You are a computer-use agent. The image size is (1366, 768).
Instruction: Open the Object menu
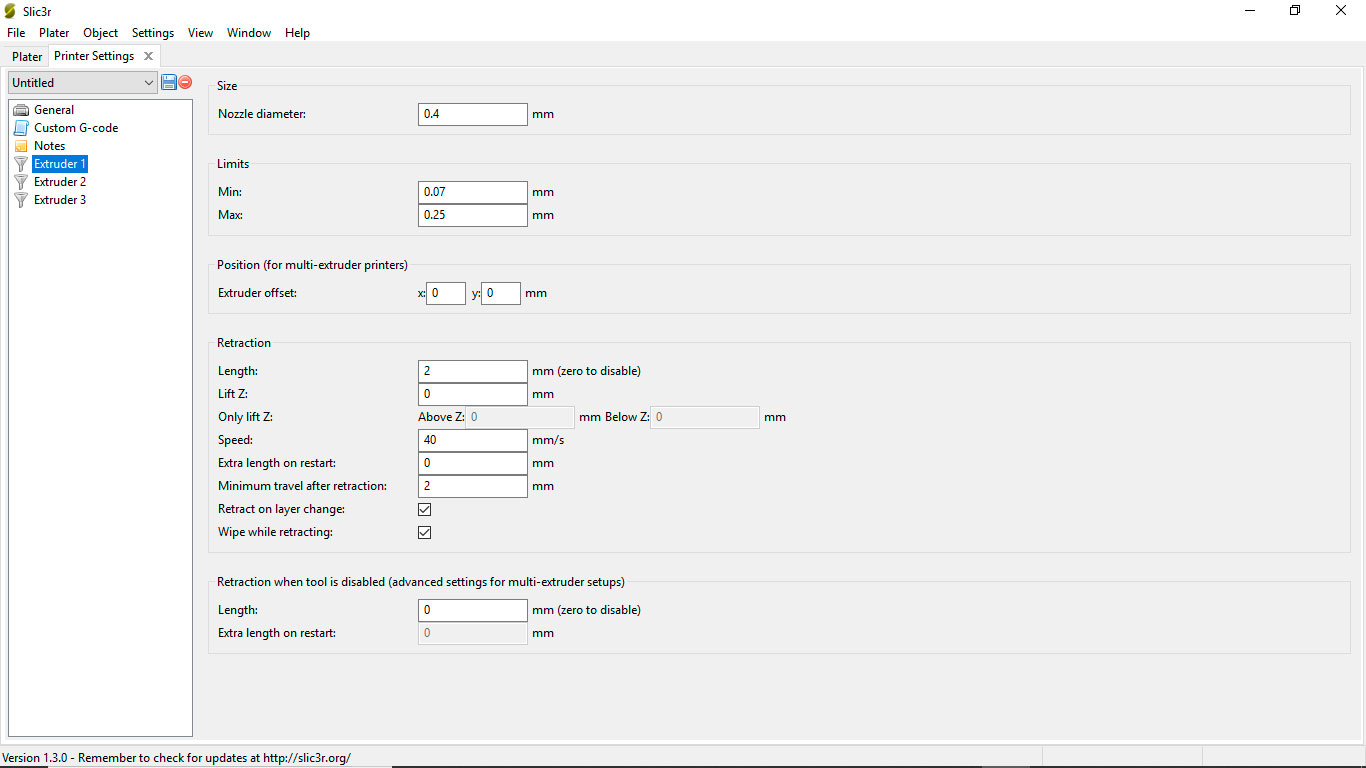pos(101,33)
